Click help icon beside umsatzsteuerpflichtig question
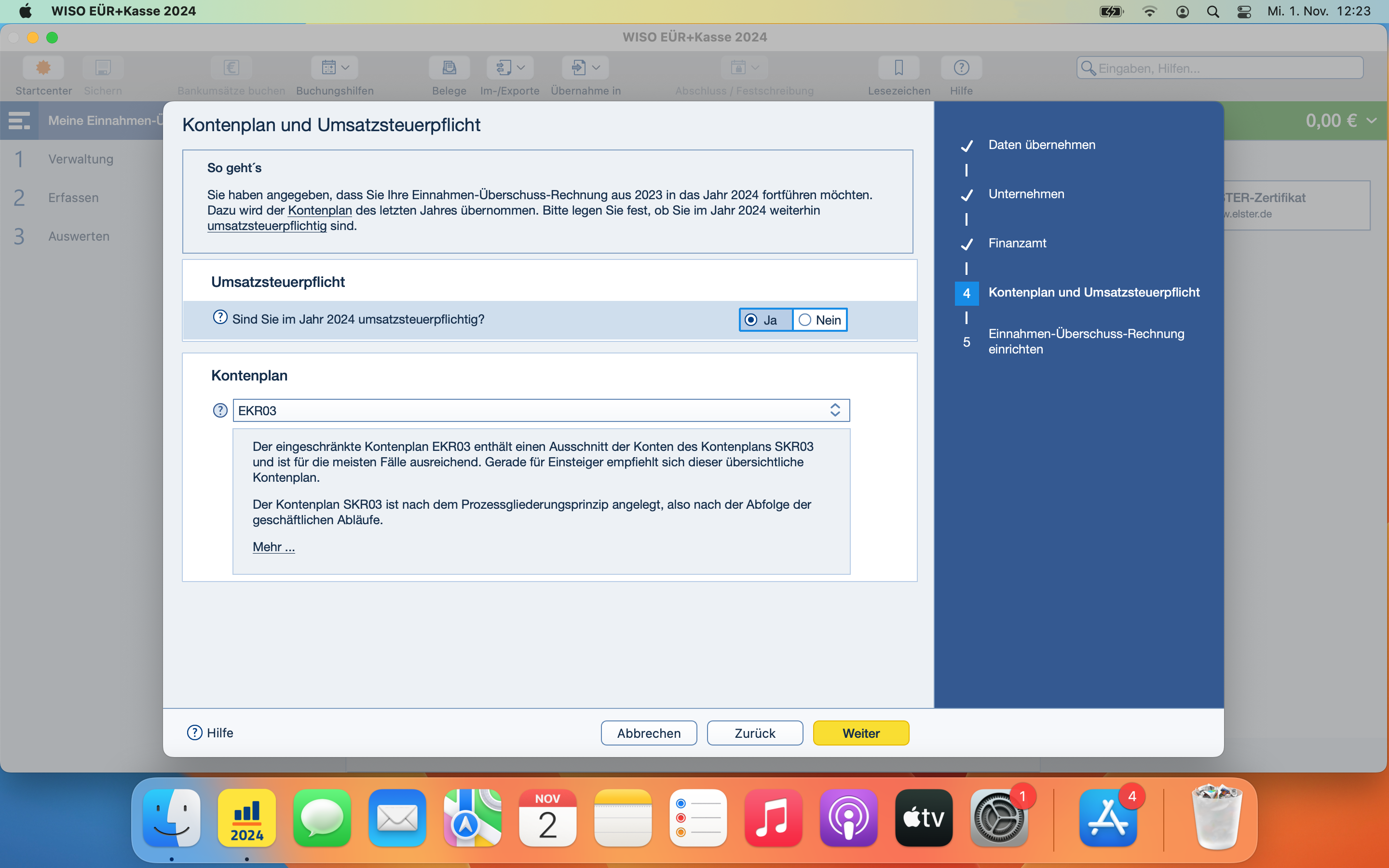The height and width of the screenshot is (868, 1389). pos(220,317)
